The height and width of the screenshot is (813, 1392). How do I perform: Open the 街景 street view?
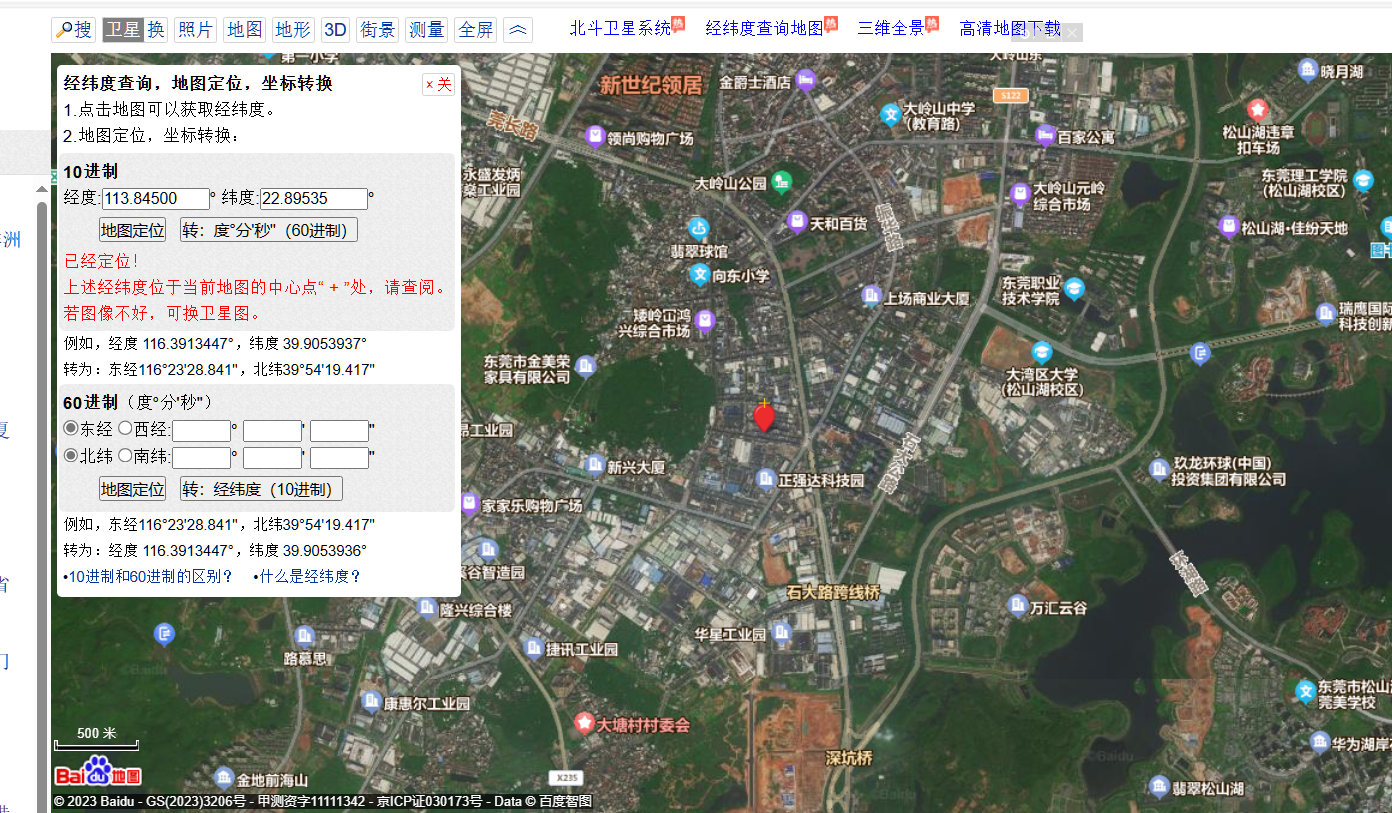377,30
